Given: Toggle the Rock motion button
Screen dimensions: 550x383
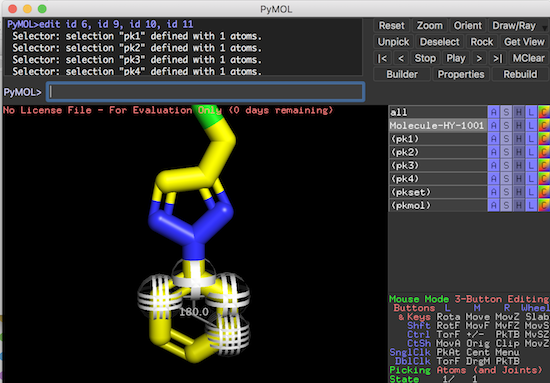Looking at the screenshot, I should [x=482, y=42].
